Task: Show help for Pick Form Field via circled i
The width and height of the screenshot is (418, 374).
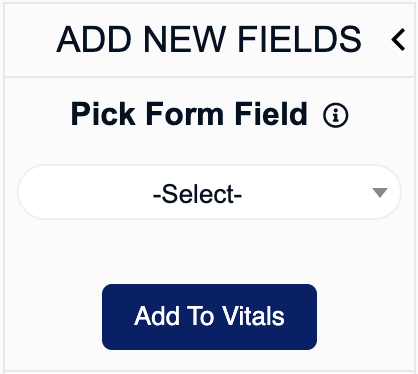Action: (335, 115)
